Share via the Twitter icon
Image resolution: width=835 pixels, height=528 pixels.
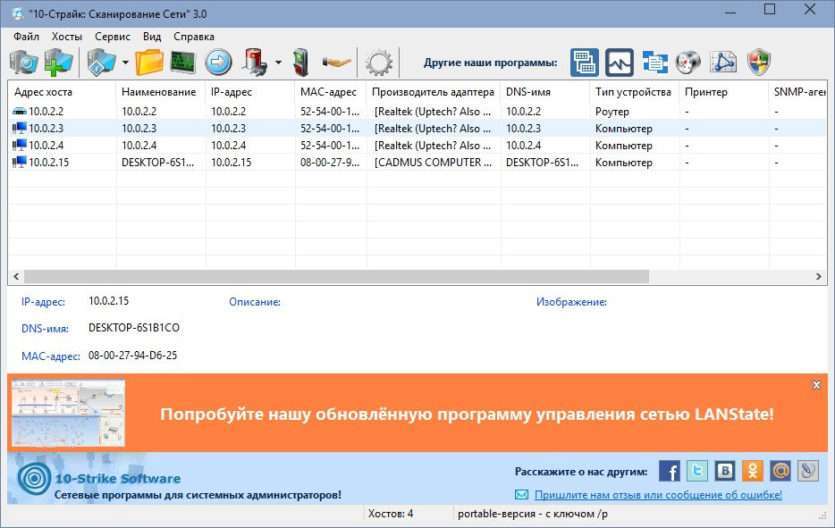click(697, 471)
